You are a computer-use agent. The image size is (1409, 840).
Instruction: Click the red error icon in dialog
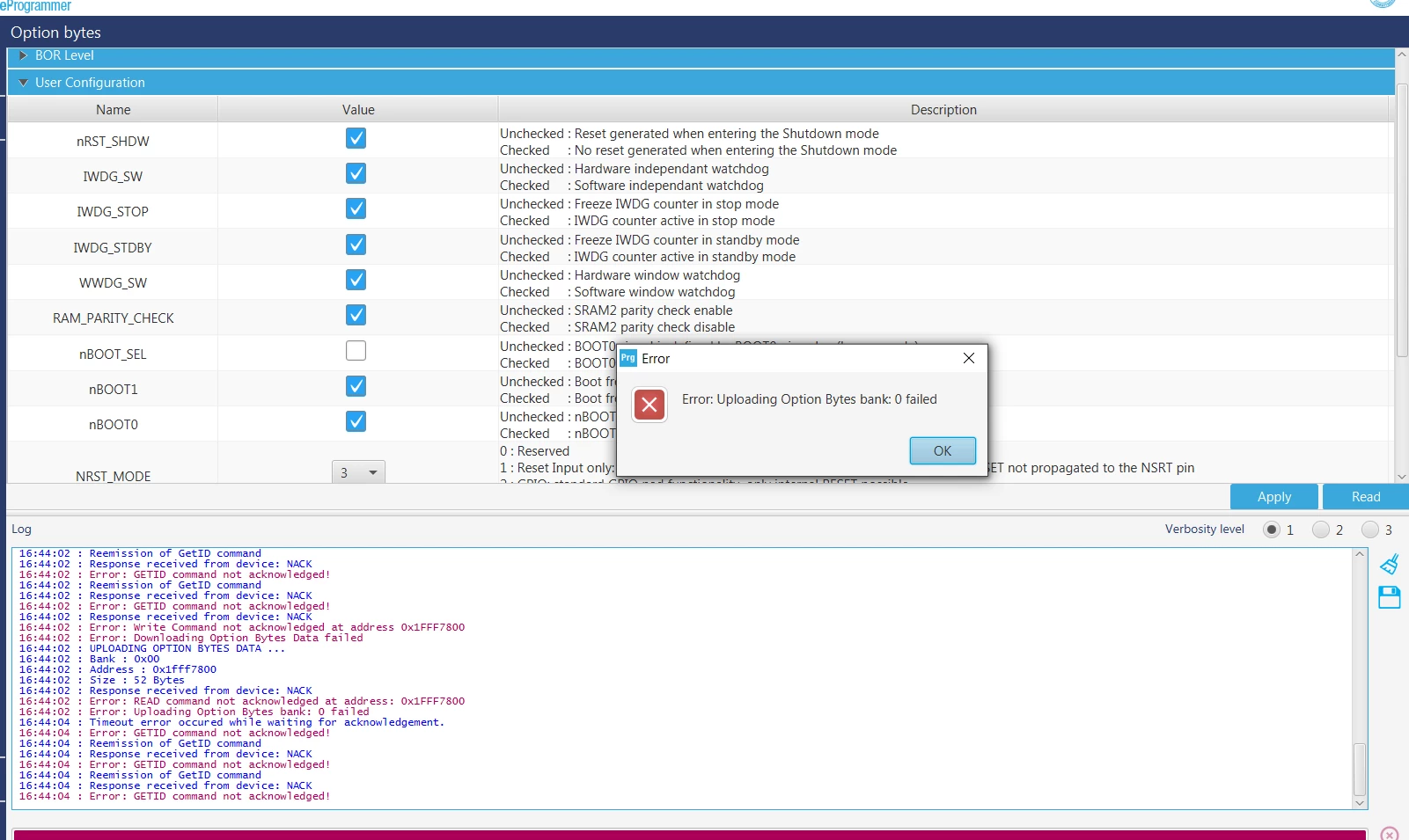pyautogui.click(x=649, y=405)
